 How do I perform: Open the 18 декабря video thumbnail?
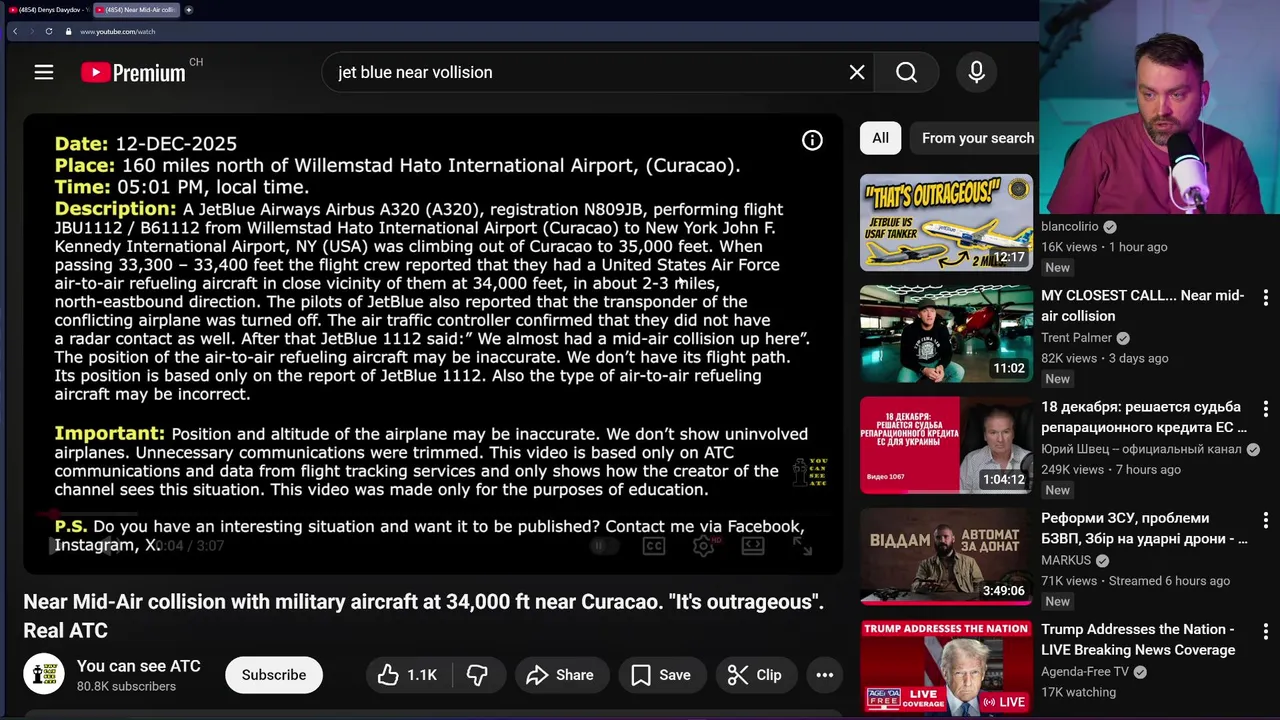pos(946,445)
